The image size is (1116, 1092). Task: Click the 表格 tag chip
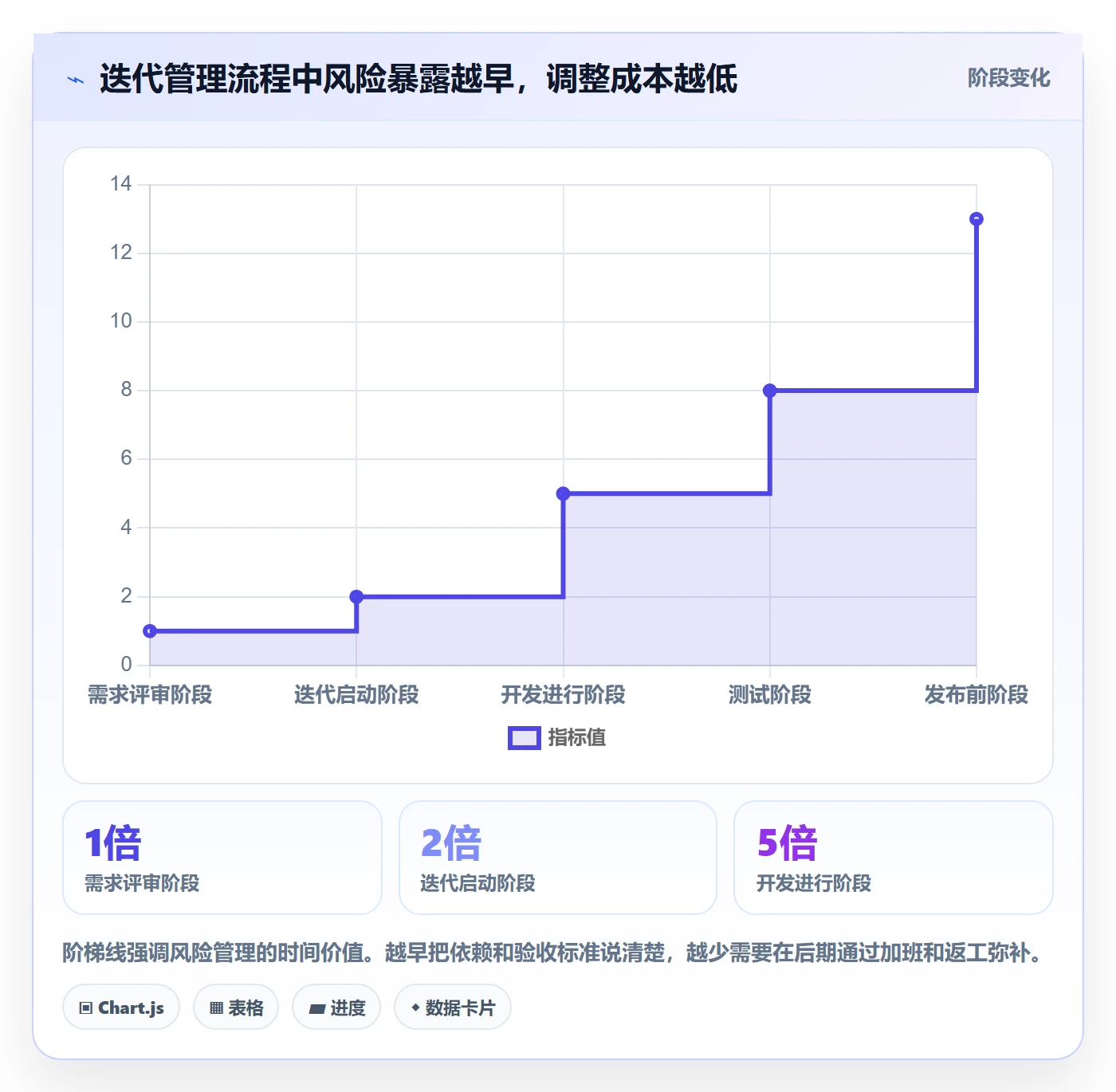click(x=236, y=1008)
